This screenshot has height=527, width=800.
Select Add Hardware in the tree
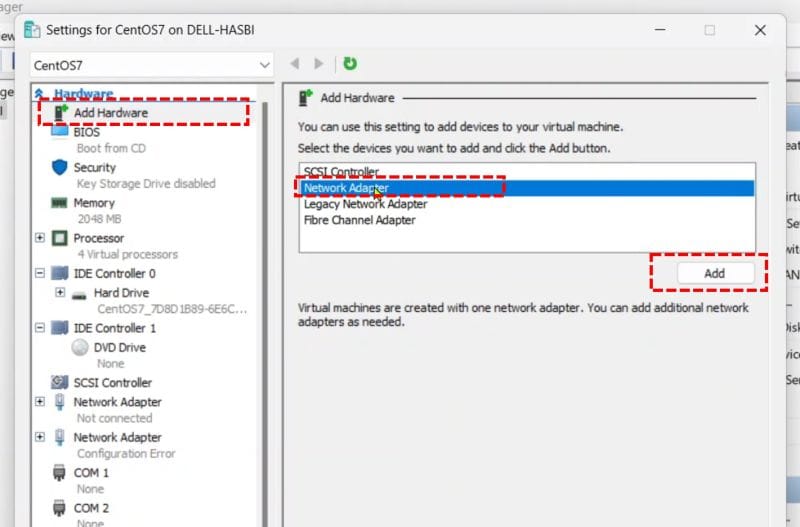coord(110,113)
